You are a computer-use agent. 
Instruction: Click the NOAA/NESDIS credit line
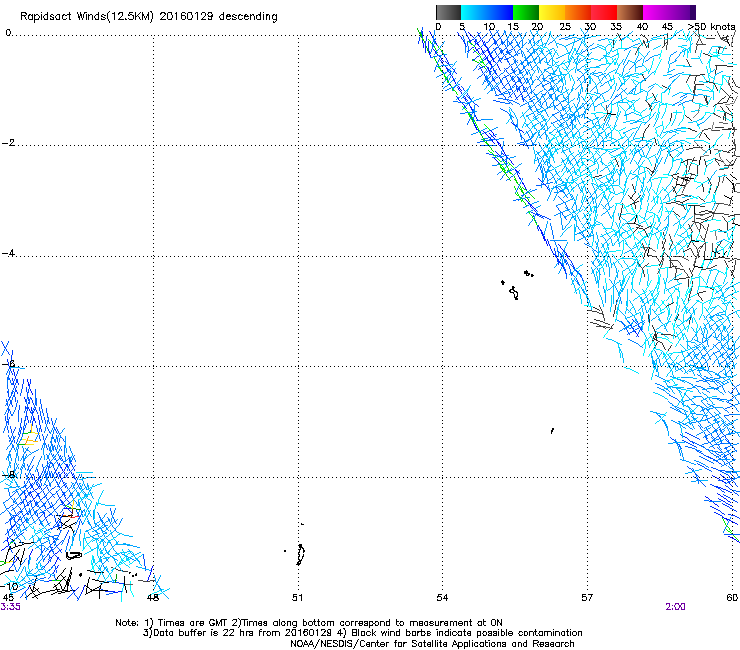432,644
